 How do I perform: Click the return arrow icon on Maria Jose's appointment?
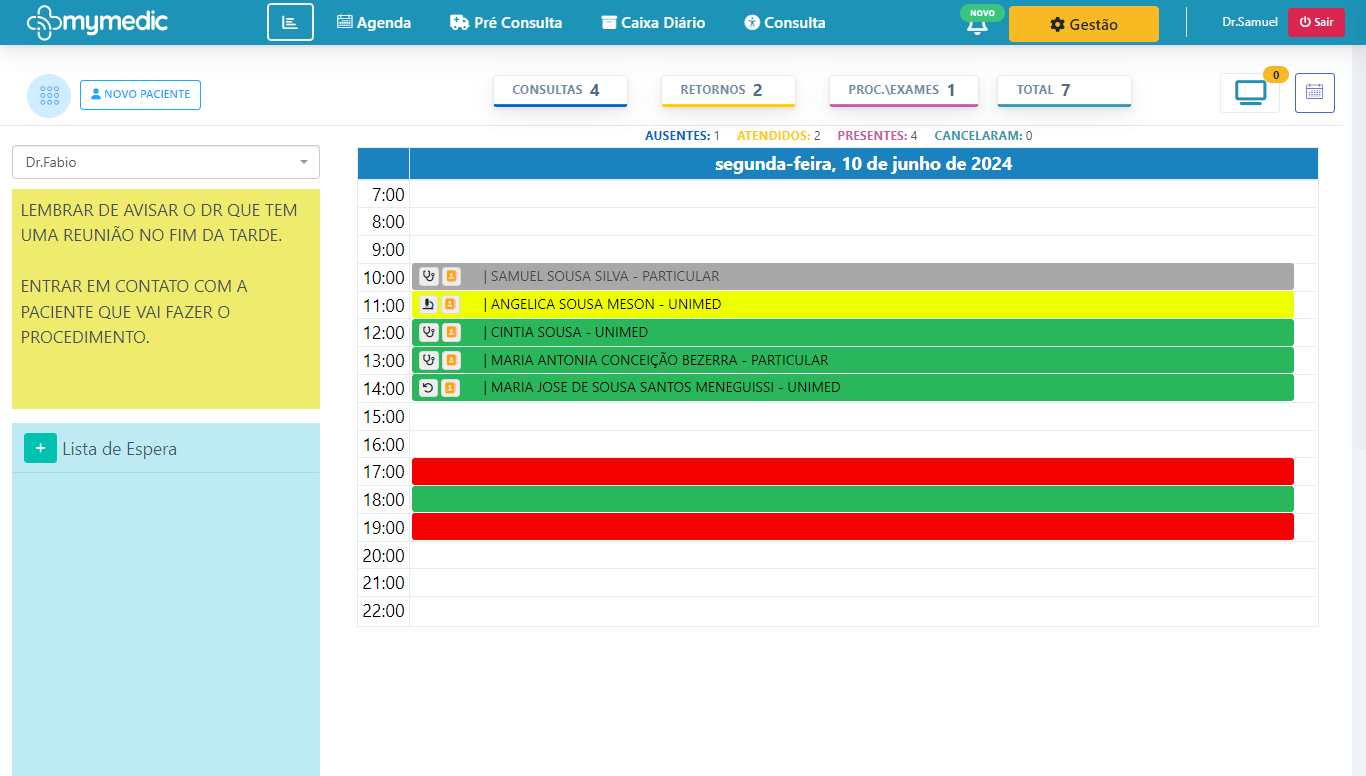pyautogui.click(x=428, y=388)
